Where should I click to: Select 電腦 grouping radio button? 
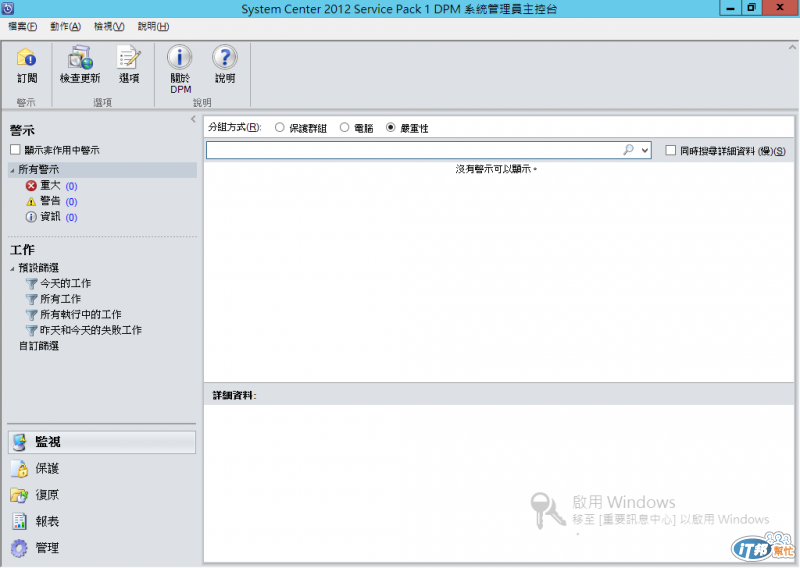(x=344, y=128)
